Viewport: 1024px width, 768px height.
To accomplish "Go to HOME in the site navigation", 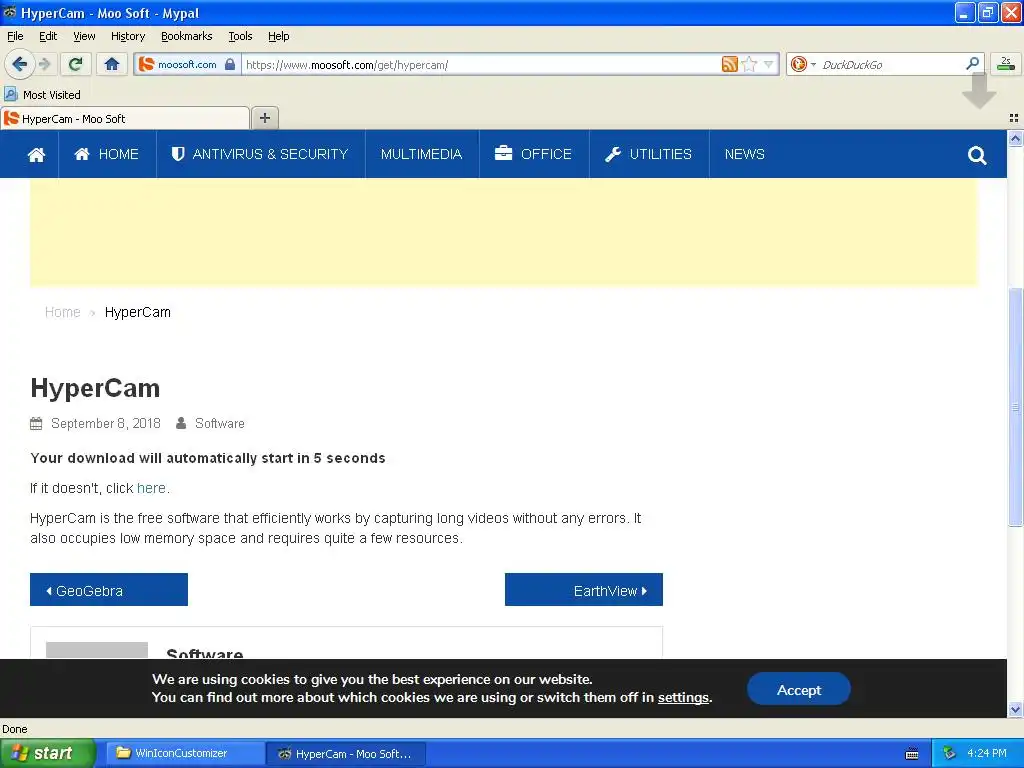I will (106, 154).
